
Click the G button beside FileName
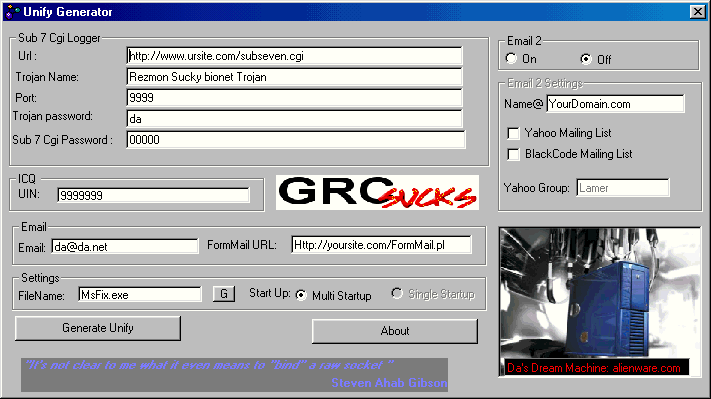[224, 294]
